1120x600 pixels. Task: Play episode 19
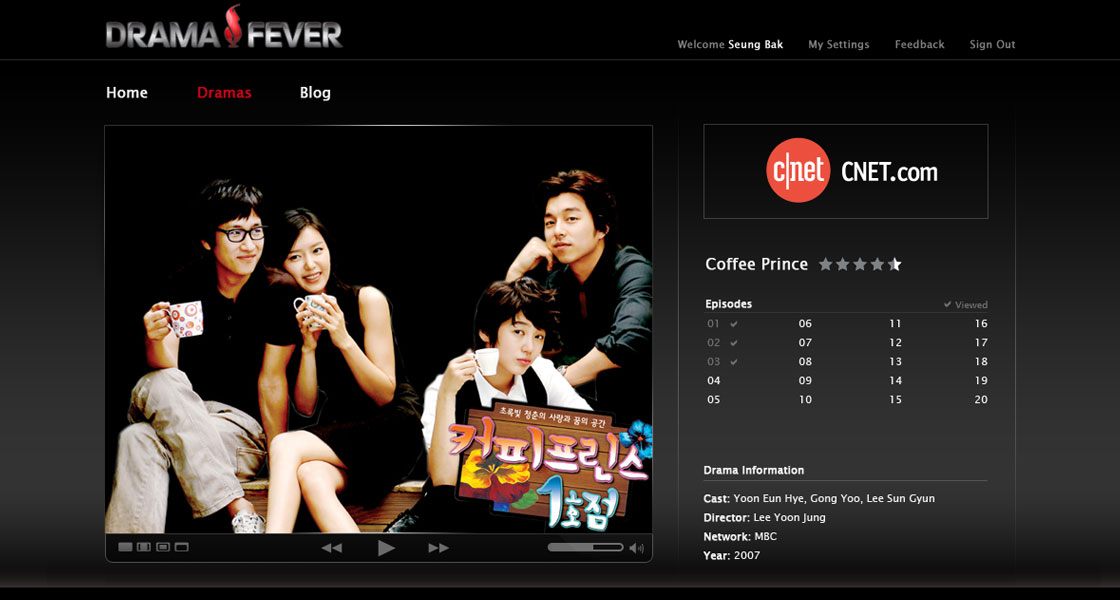click(x=981, y=381)
